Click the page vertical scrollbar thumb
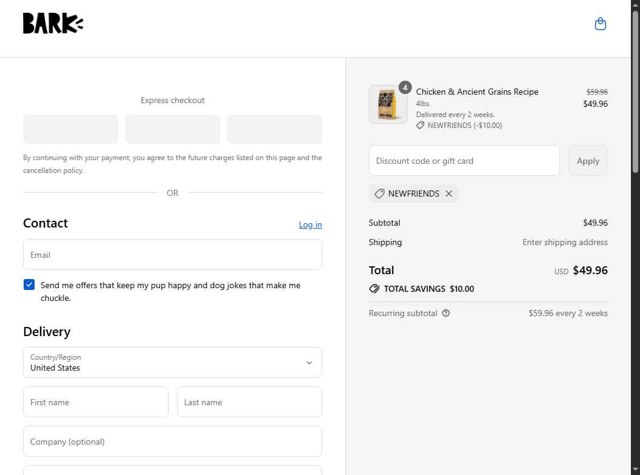The height and width of the screenshot is (475, 640). click(x=636, y=92)
